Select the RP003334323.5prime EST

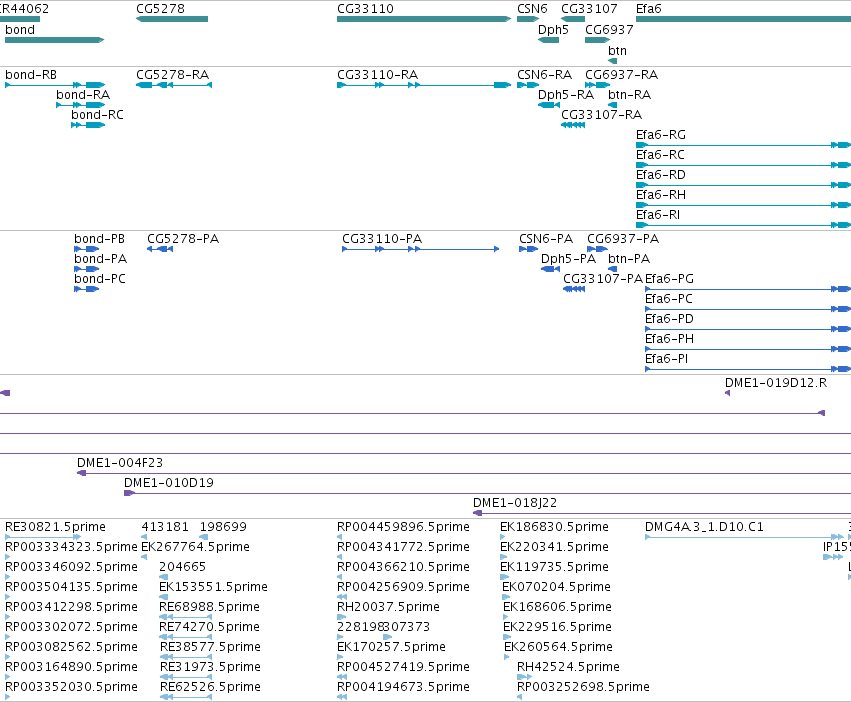[71, 547]
